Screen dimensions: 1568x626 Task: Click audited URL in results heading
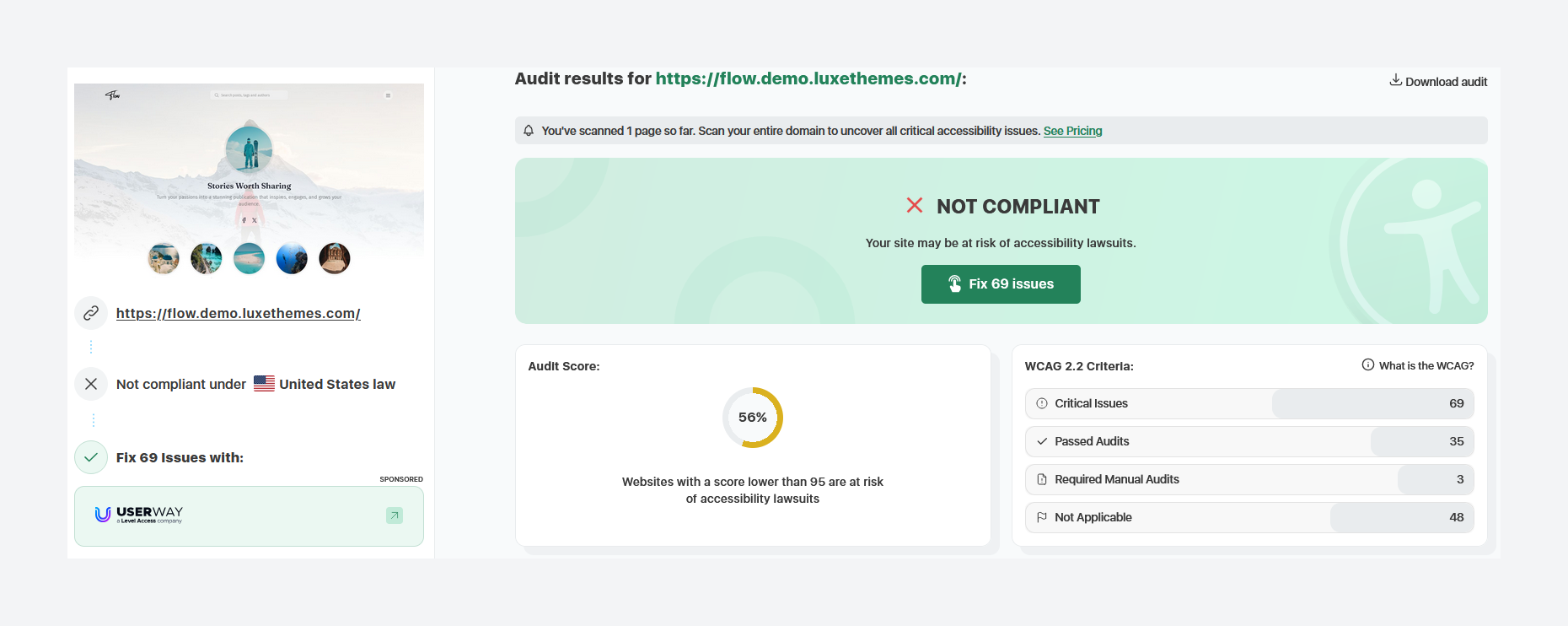click(808, 78)
